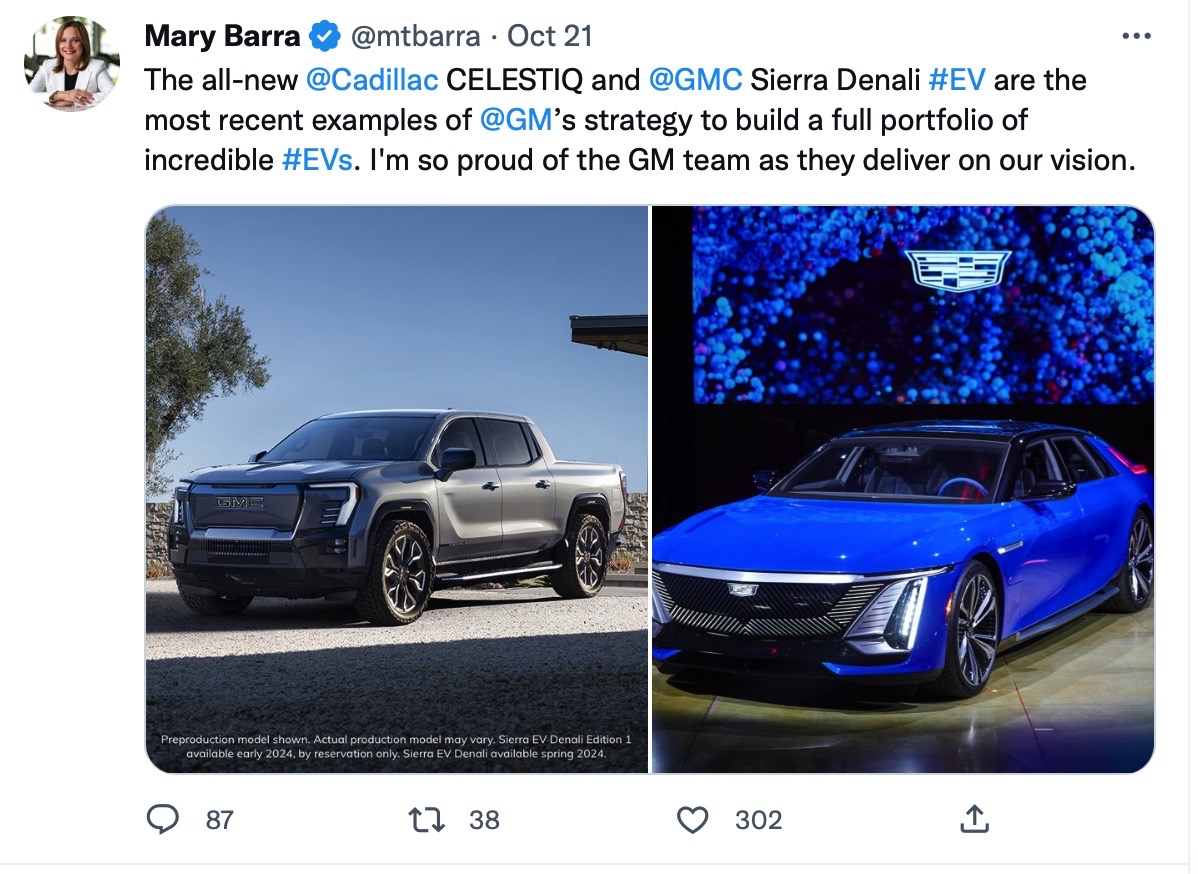Open Mary Barra's profile avatar
This screenshot has width=1198, height=874.
click(72, 63)
